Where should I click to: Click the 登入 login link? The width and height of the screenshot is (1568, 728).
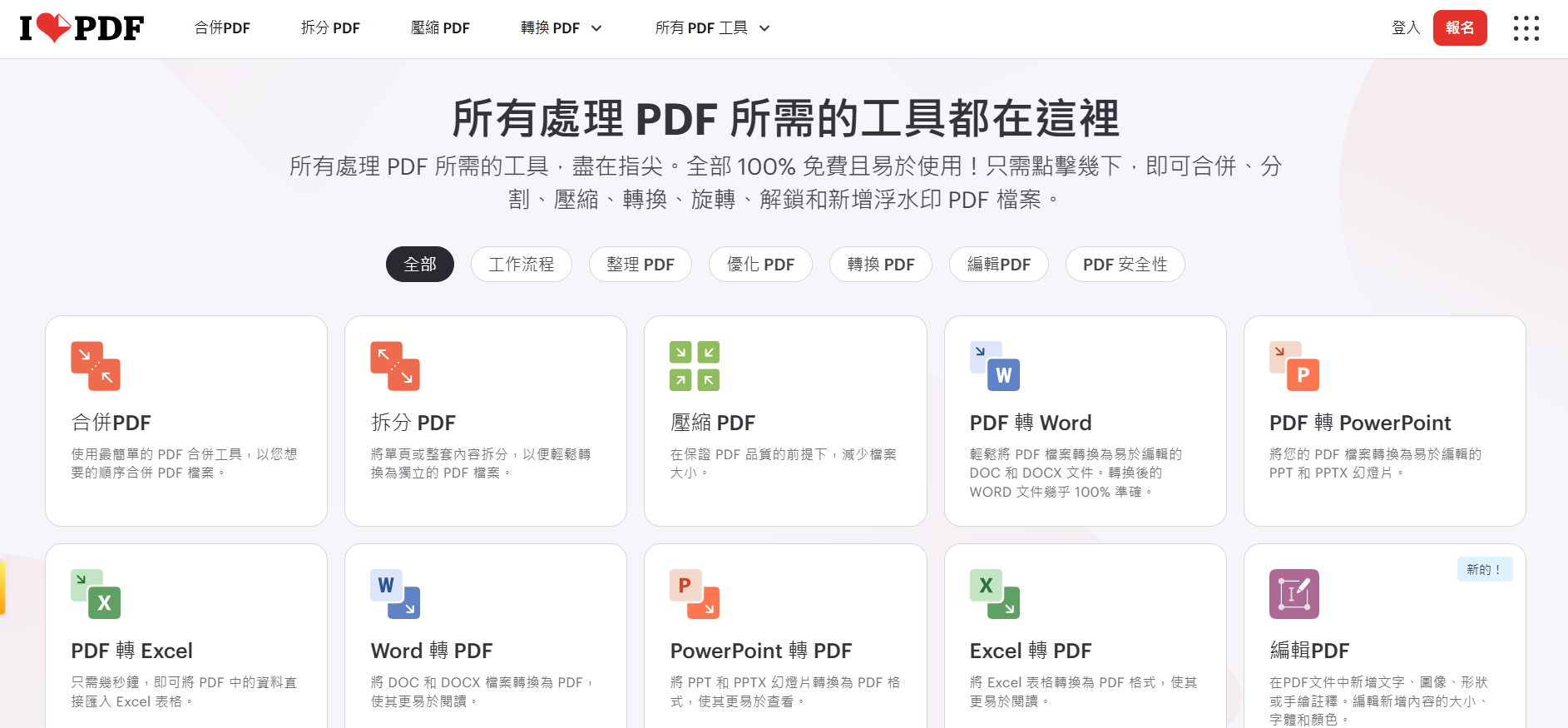click(x=1406, y=28)
